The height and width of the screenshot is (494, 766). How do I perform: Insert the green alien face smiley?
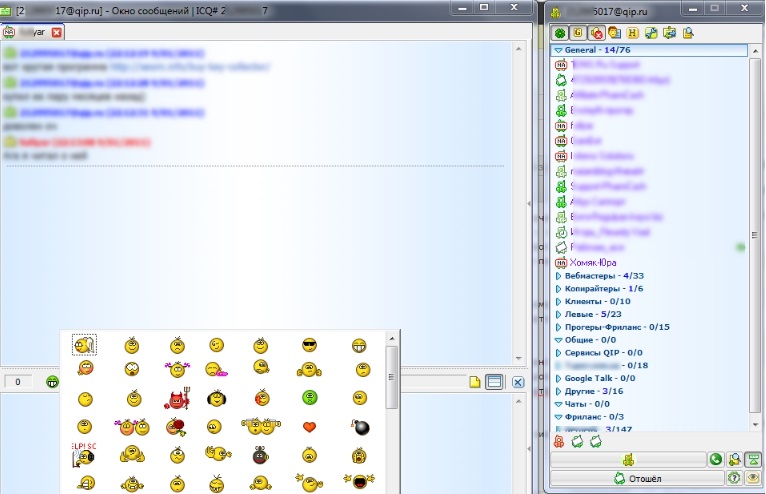pos(309,398)
